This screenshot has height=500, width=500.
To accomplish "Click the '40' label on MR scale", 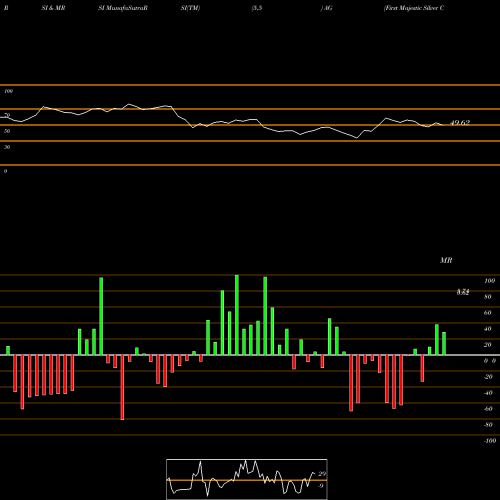I will [x=488, y=329].
